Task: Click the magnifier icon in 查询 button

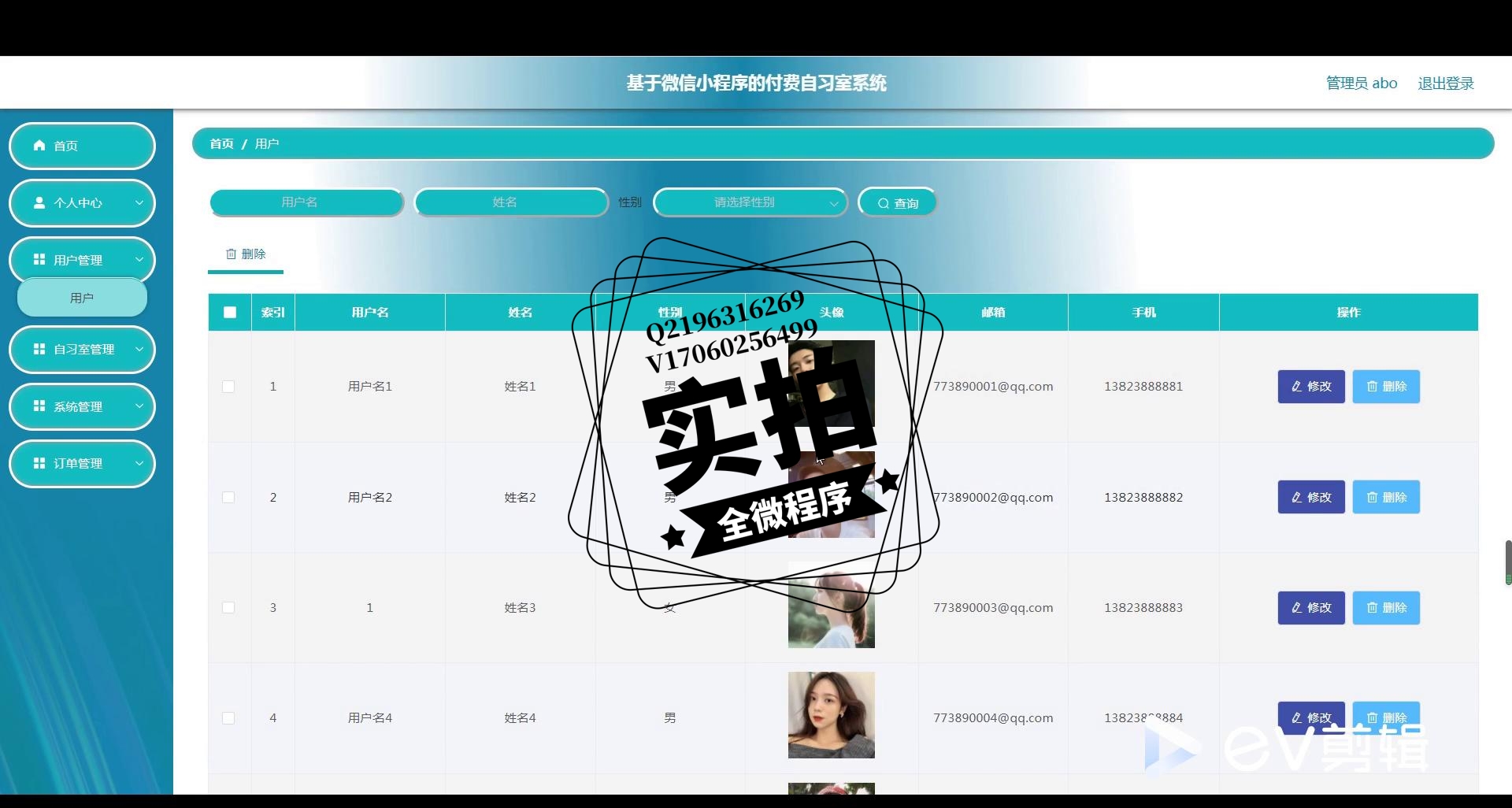Action: pos(884,203)
